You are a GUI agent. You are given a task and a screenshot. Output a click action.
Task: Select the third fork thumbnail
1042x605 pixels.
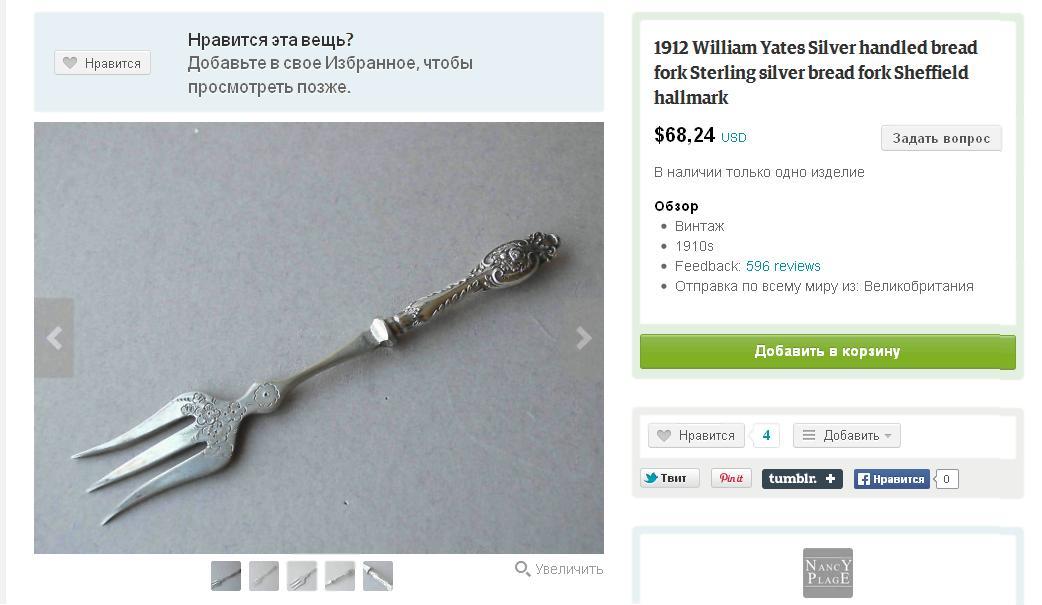coord(302,576)
